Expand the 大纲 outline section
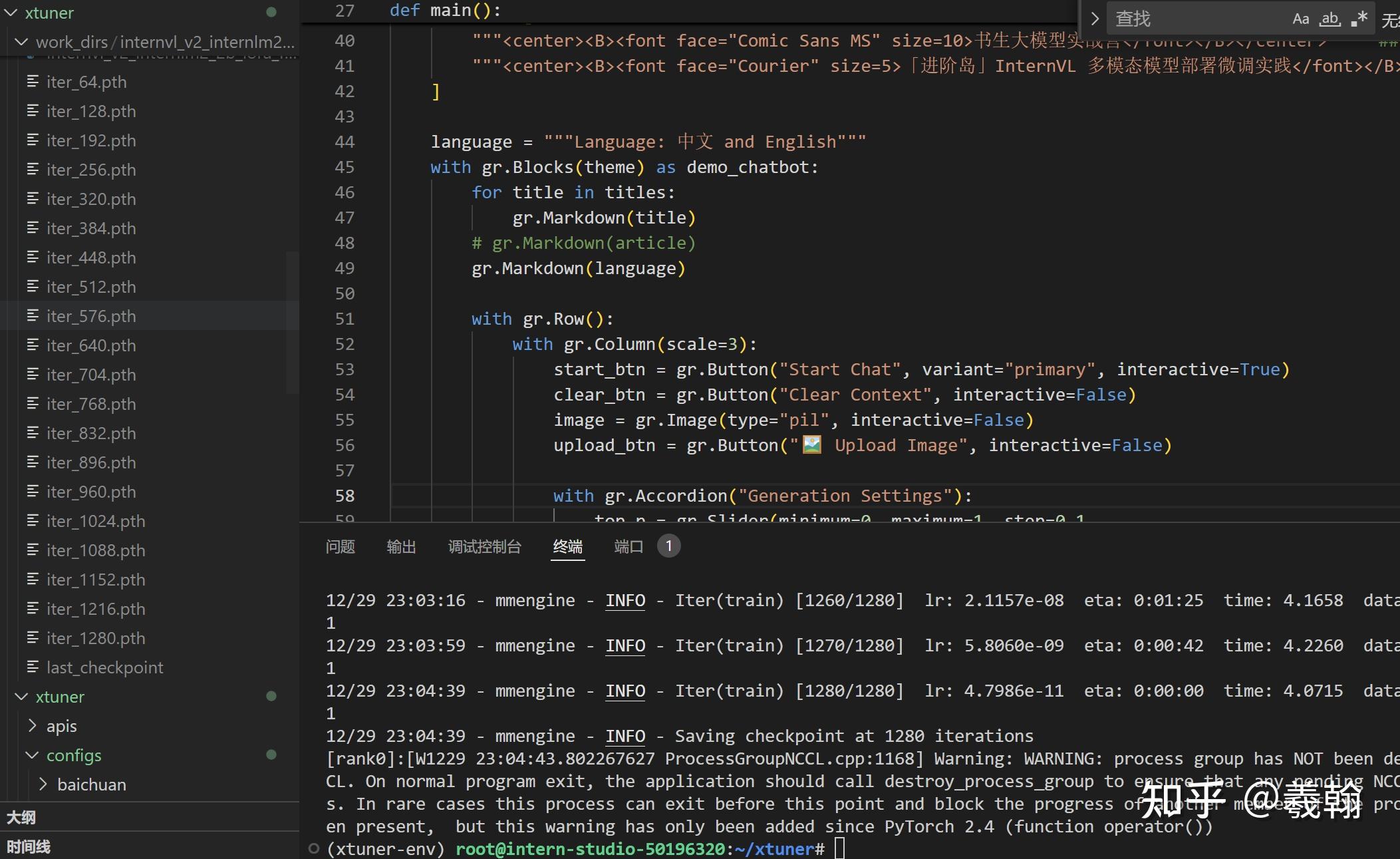 pyautogui.click(x=21, y=817)
